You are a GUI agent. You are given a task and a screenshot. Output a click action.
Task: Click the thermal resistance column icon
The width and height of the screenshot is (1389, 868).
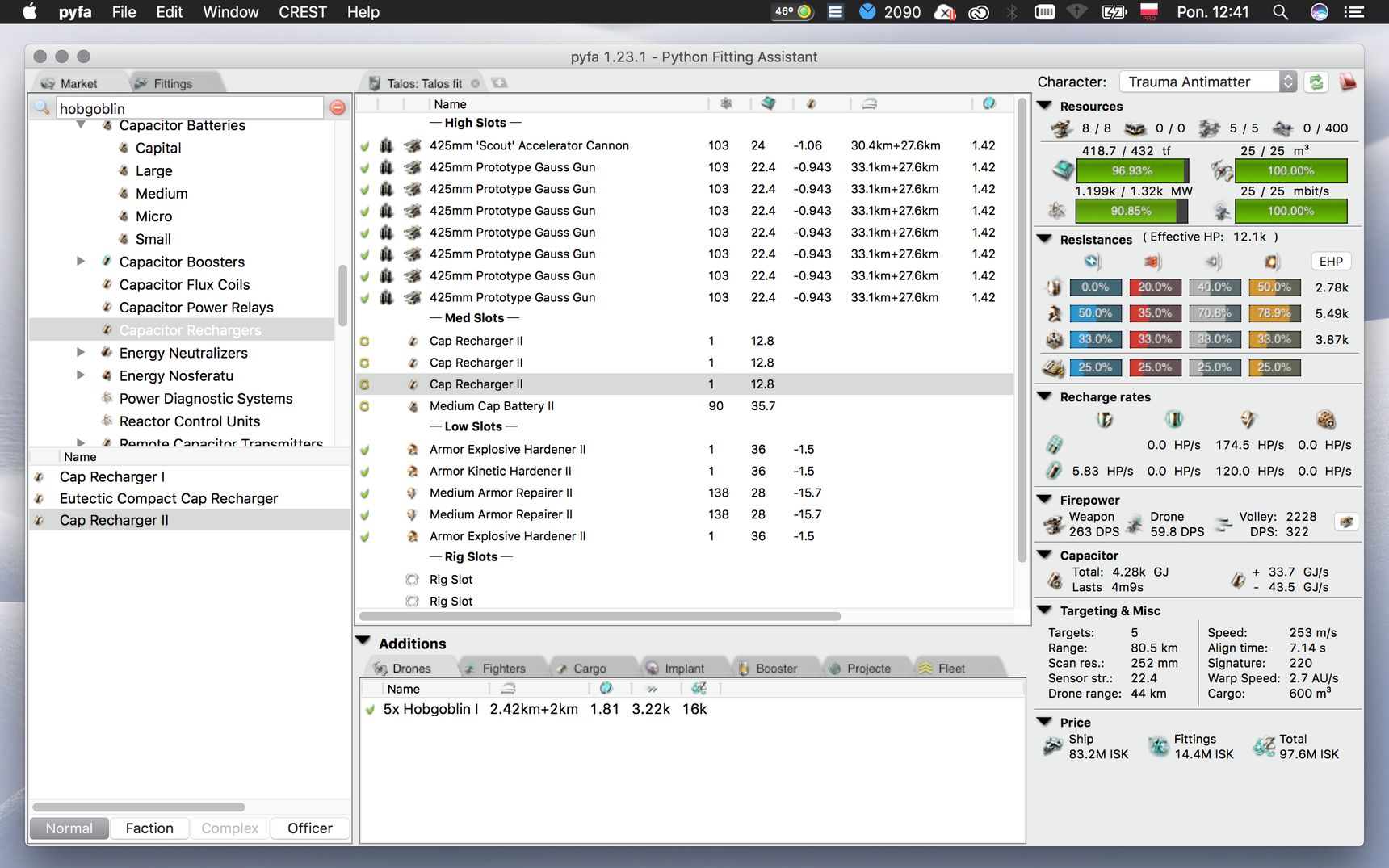coord(1152,262)
